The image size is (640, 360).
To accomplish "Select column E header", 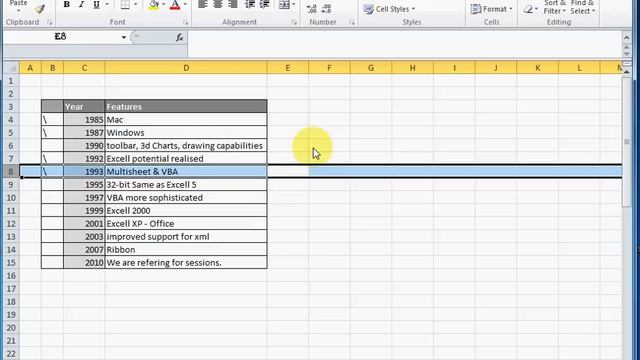I will click(x=288, y=68).
